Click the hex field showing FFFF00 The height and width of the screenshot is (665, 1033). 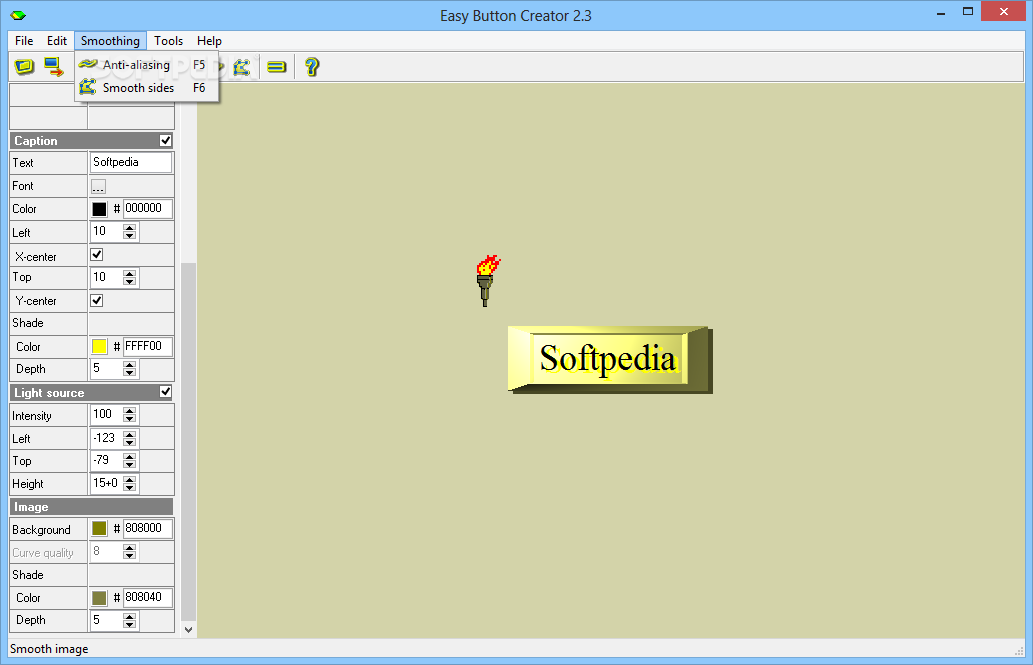pyautogui.click(x=148, y=346)
